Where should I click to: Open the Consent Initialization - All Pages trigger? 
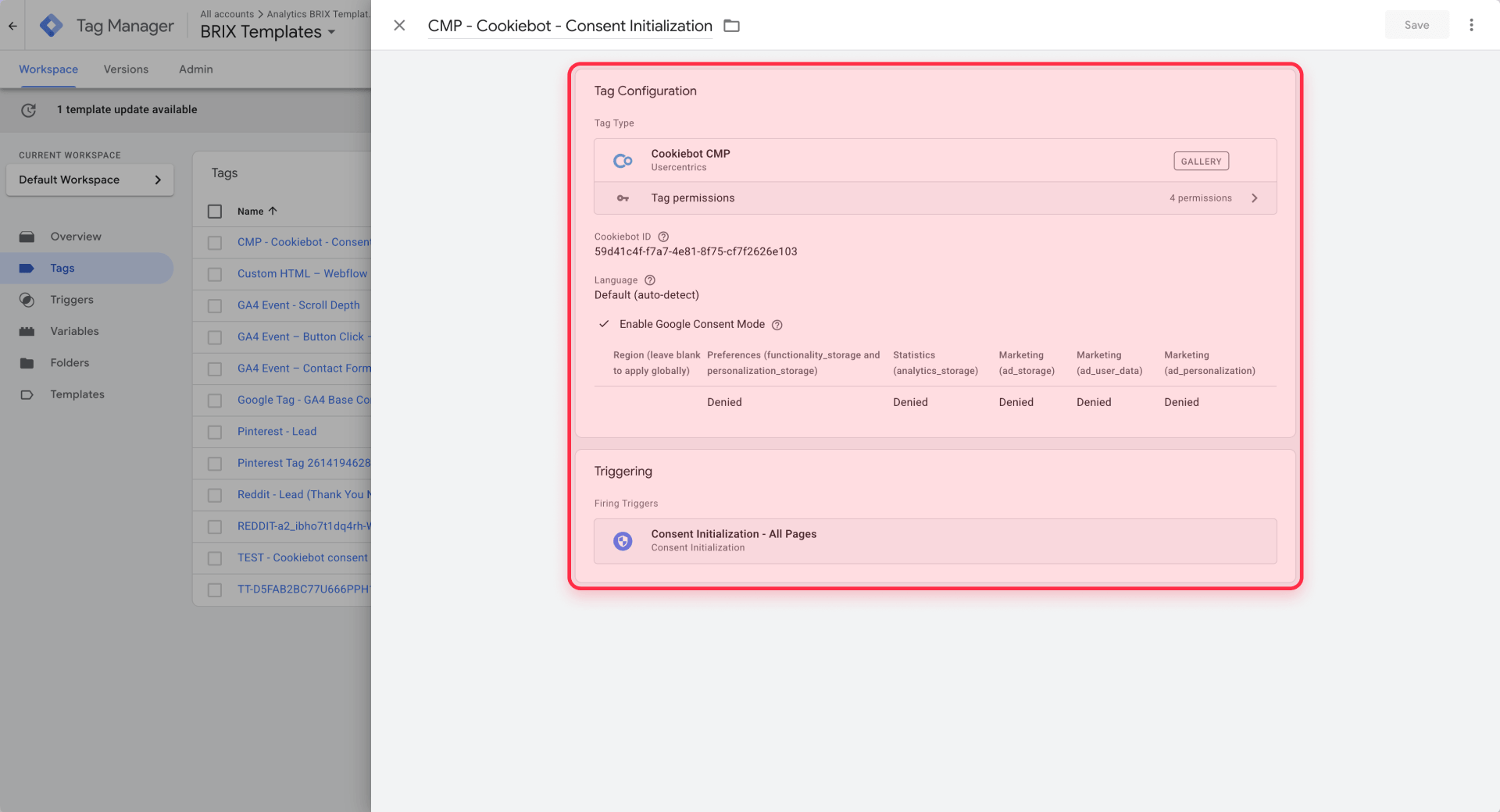935,541
